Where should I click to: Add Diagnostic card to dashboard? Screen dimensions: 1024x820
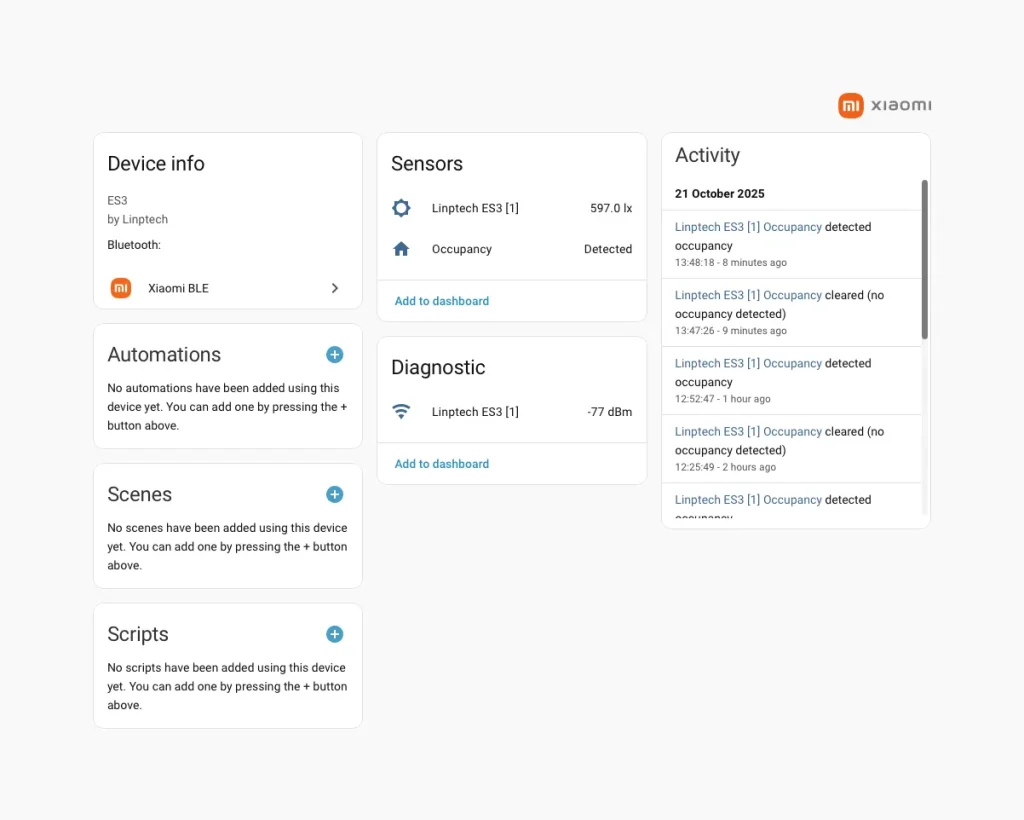[x=442, y=464]
